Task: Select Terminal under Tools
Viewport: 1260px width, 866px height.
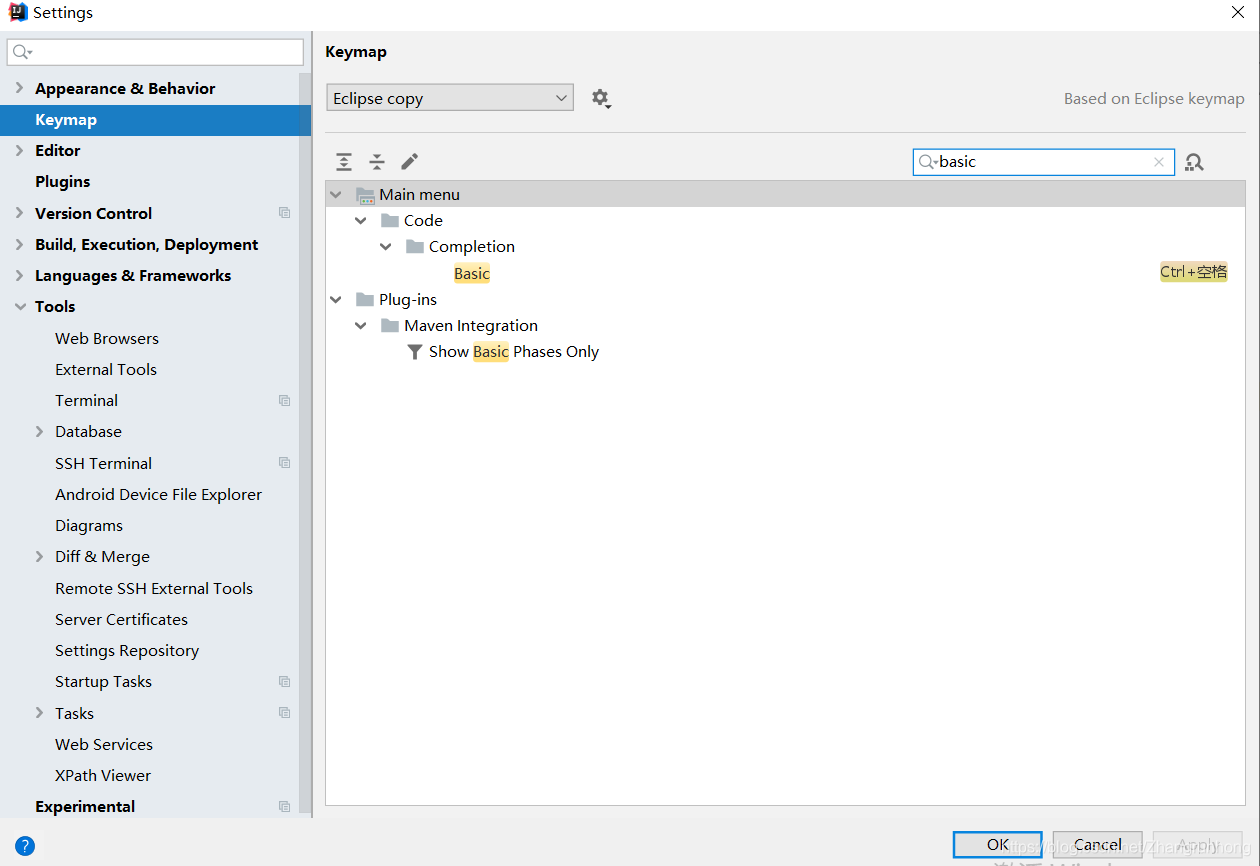Action: [86, 400]
